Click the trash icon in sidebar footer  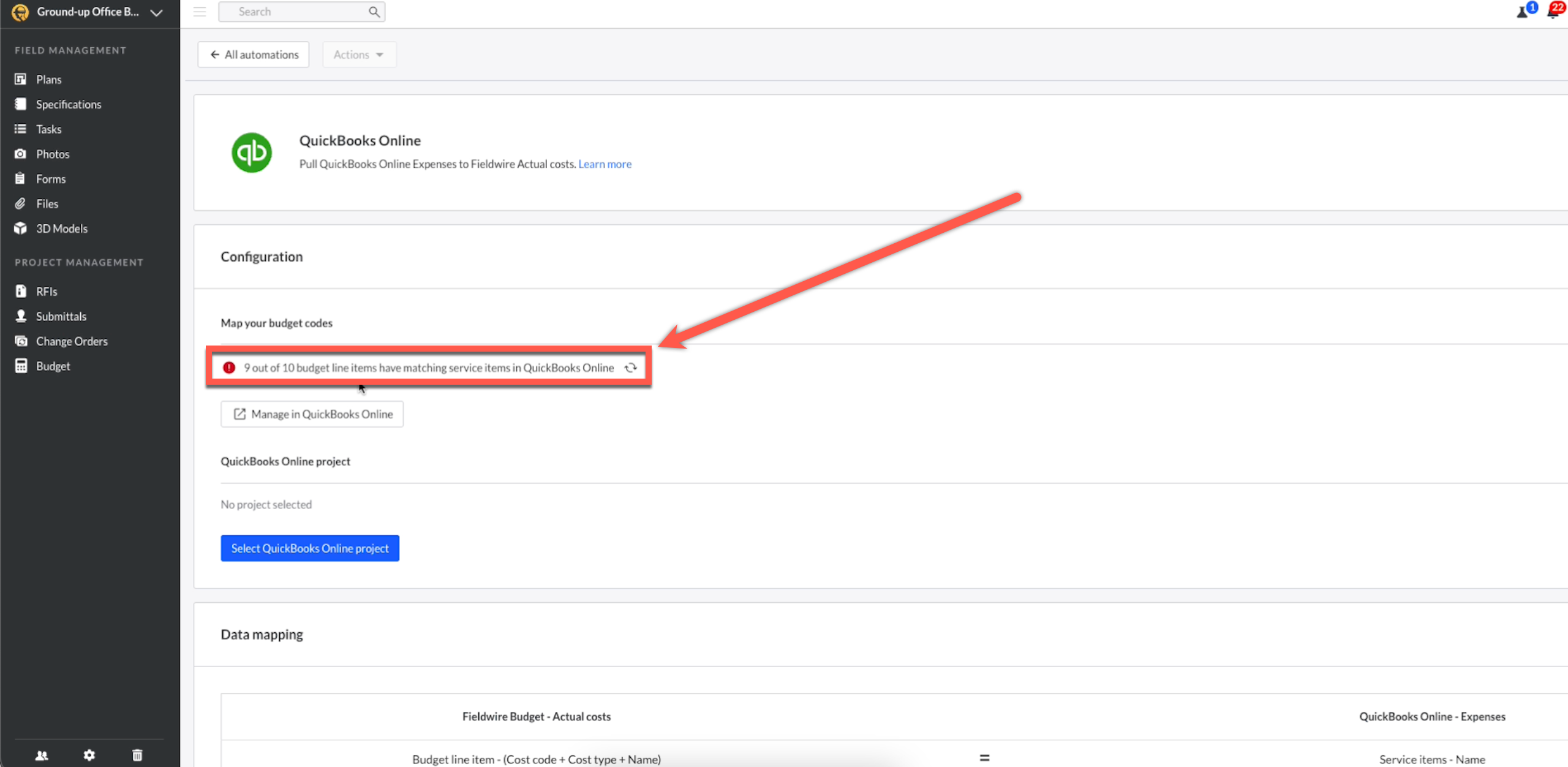pos(137,755)
